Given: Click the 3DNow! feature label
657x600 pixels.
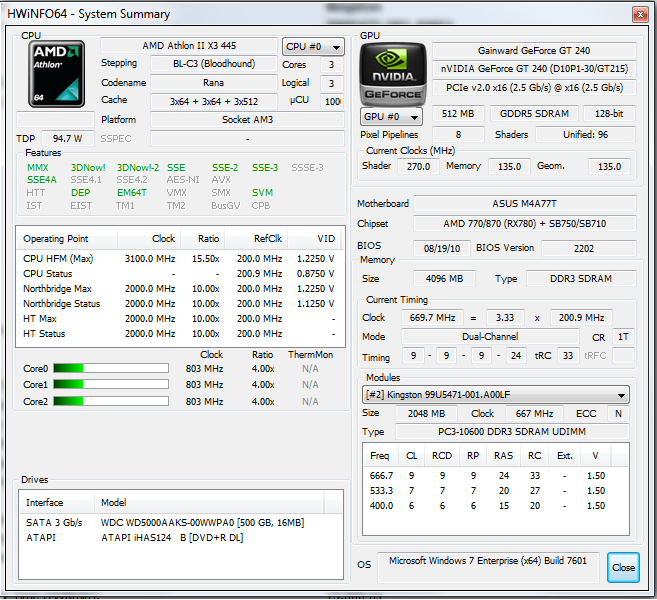Looking at the screenshot, I should (88, 168).
